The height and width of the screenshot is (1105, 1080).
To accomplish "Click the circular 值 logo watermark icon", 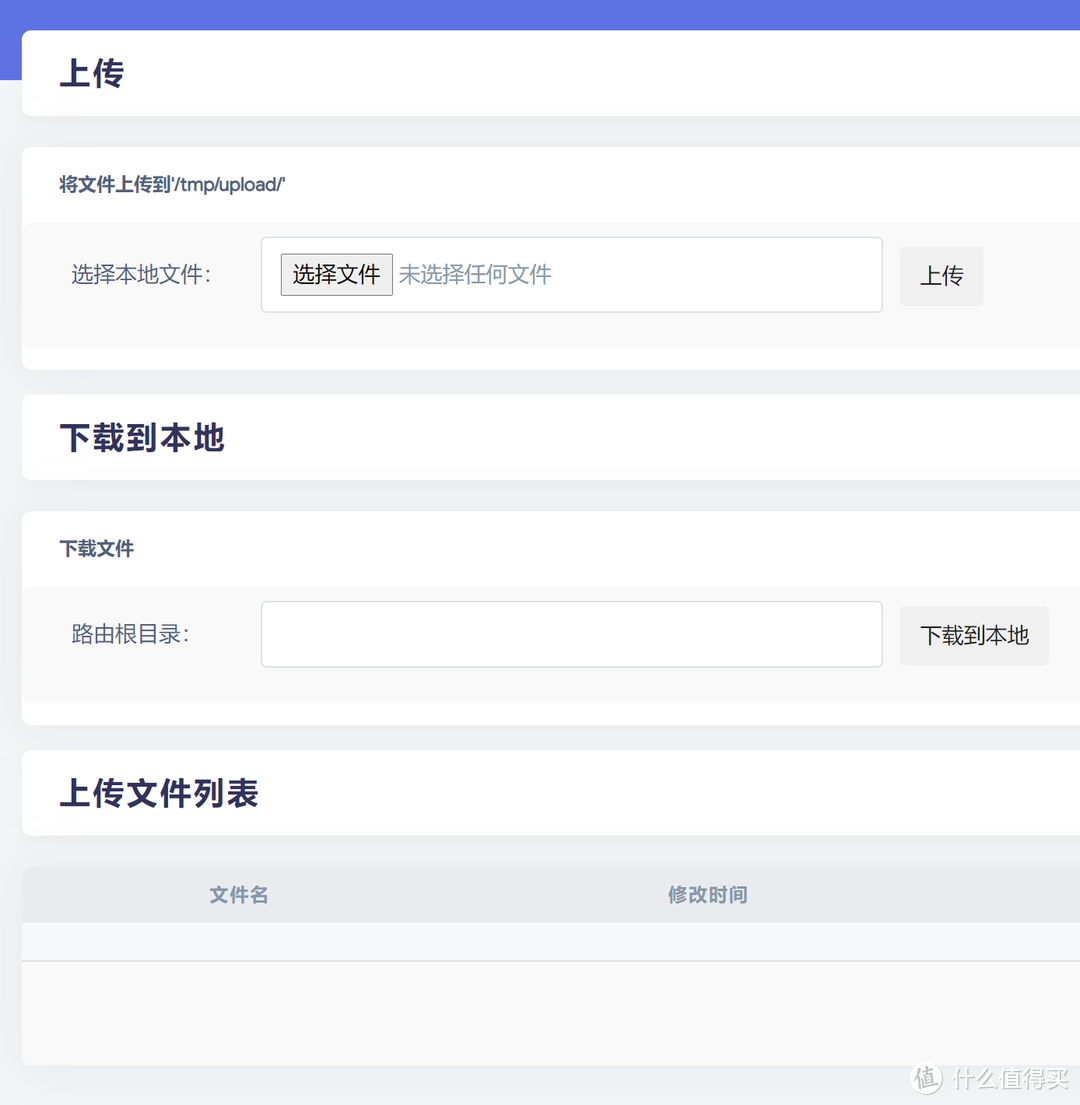I will pyautogui.click(x=925, y=1079).
